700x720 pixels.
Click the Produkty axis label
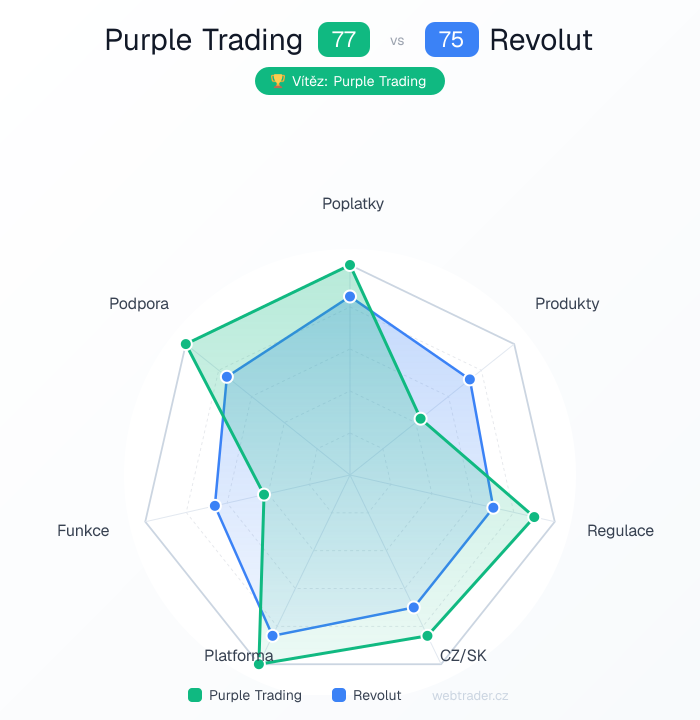point(567,303)
